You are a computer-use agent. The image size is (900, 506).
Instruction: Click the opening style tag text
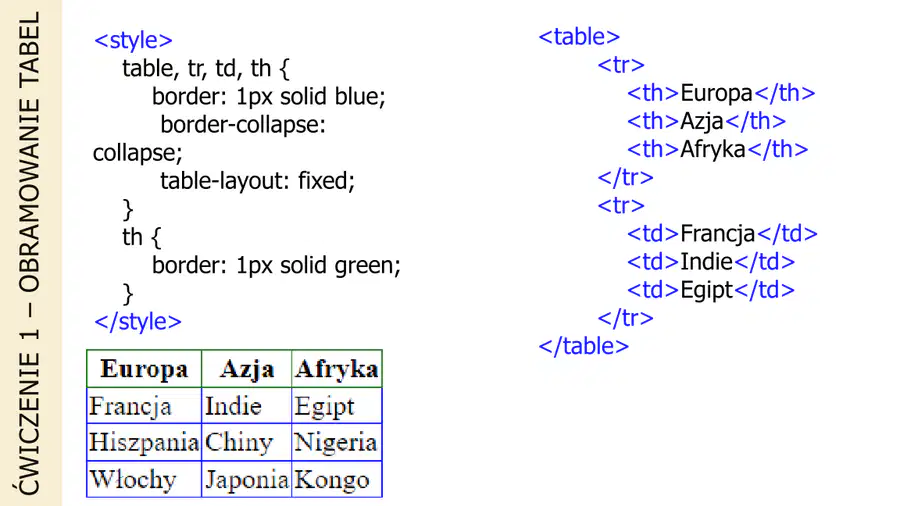pyautogui.click(x=133, y=40)
